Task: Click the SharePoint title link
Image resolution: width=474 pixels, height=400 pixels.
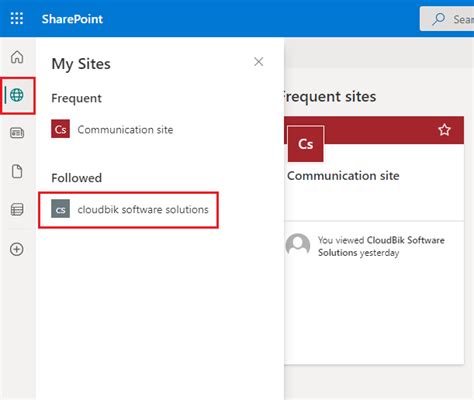Action: coord(72,19)
